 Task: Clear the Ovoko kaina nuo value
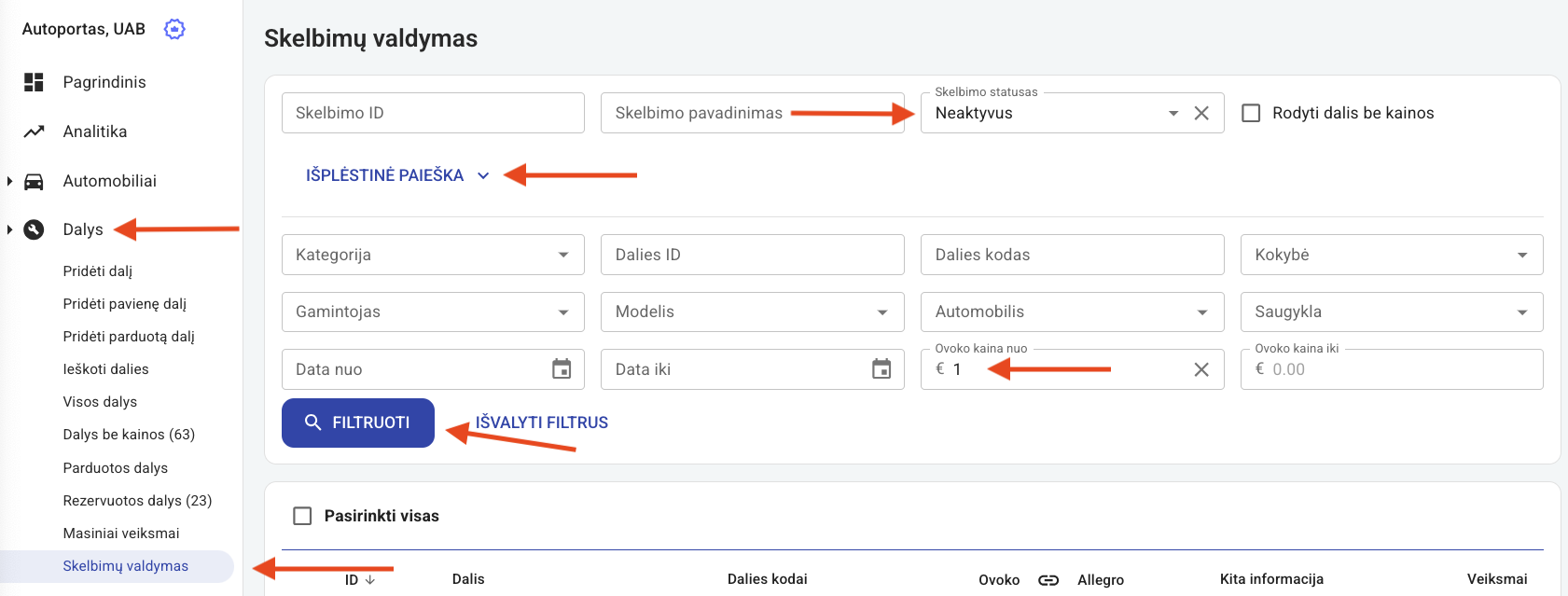[1201, 369]
